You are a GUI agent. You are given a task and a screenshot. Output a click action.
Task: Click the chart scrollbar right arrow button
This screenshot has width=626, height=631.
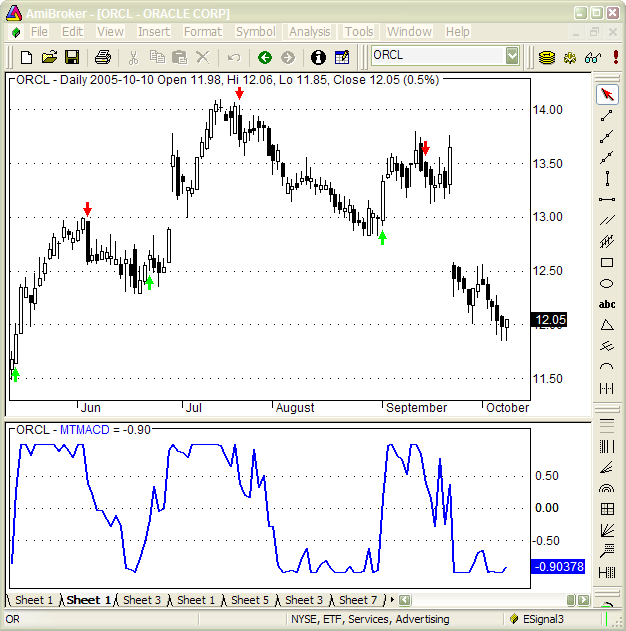(x=583, y=600)
